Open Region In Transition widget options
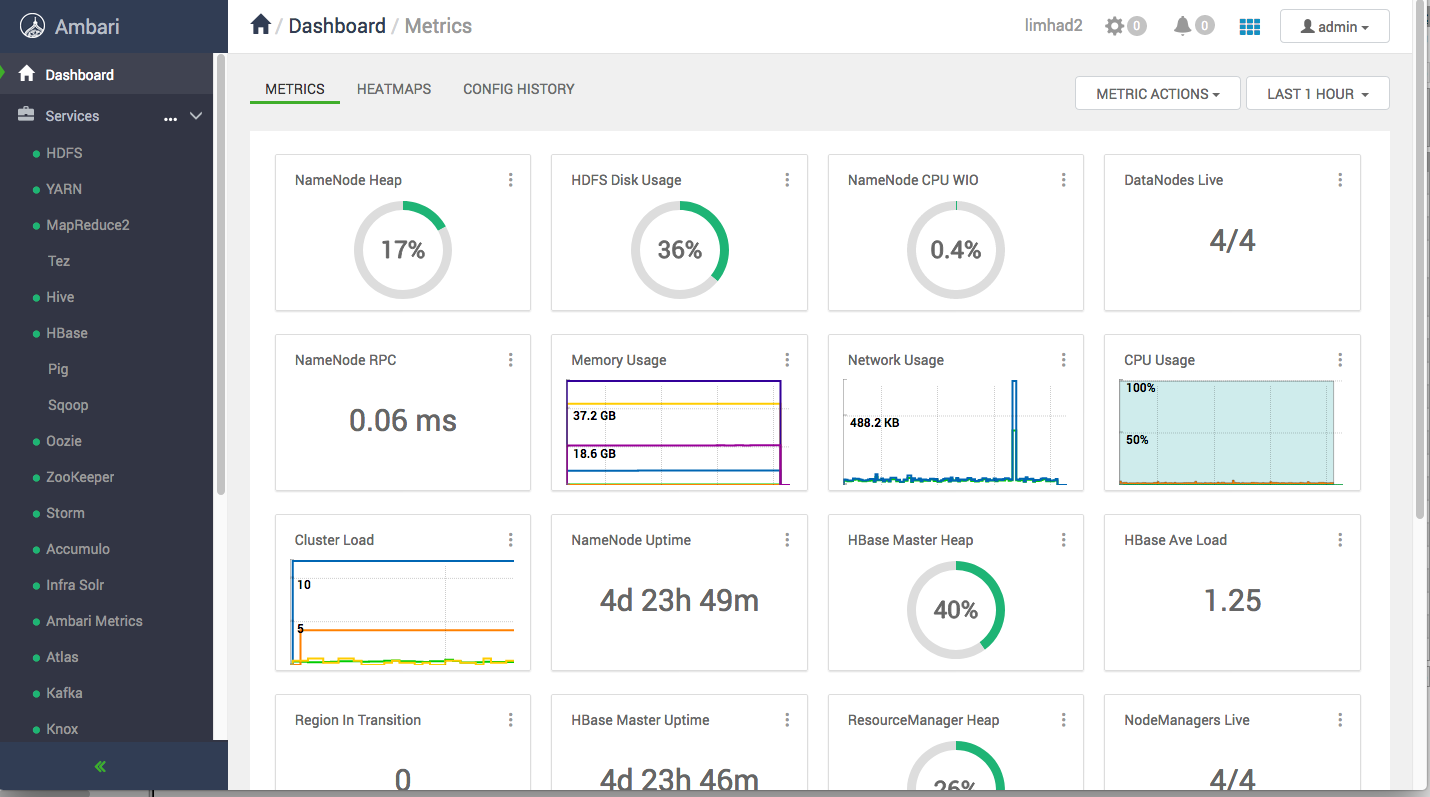The height and width of the screenshot is (797, 1430). click(511, 720)
